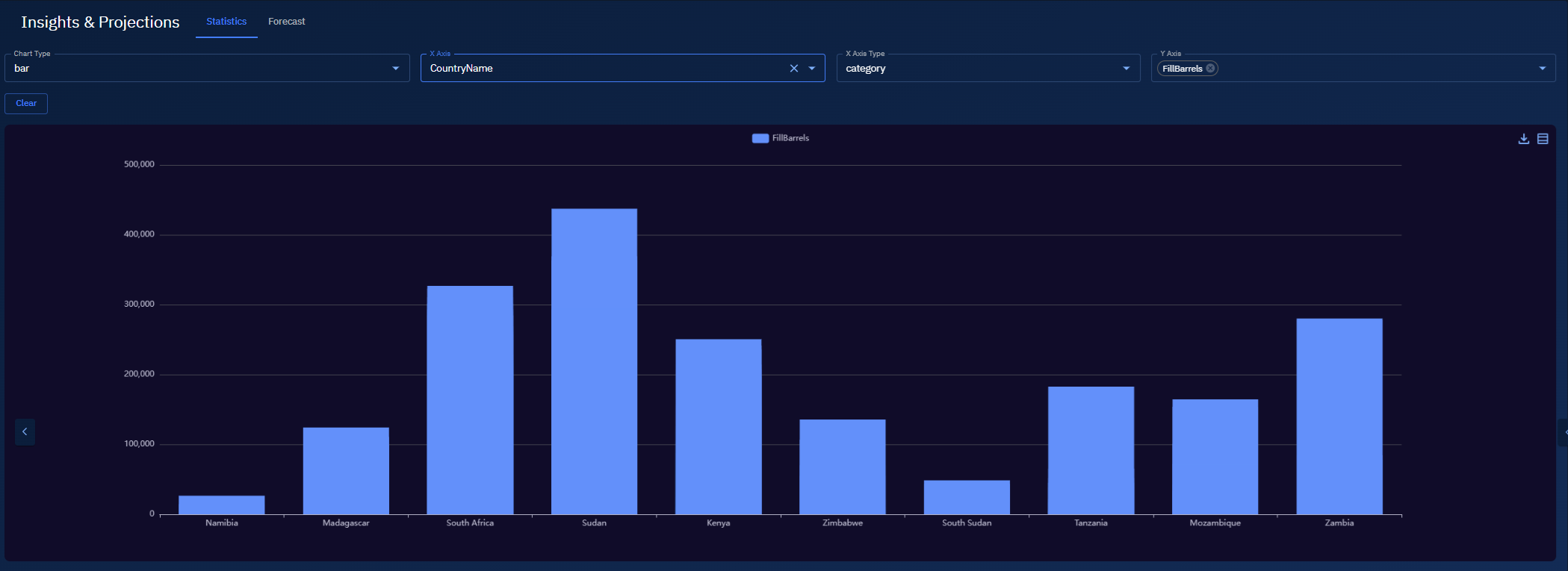Select the Zambia bar
The image size is (1568, 571).
coord(1339,416)
